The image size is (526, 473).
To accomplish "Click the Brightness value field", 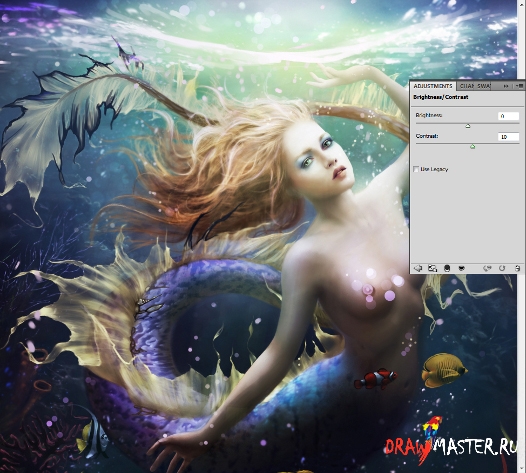I will pos(509,116).
